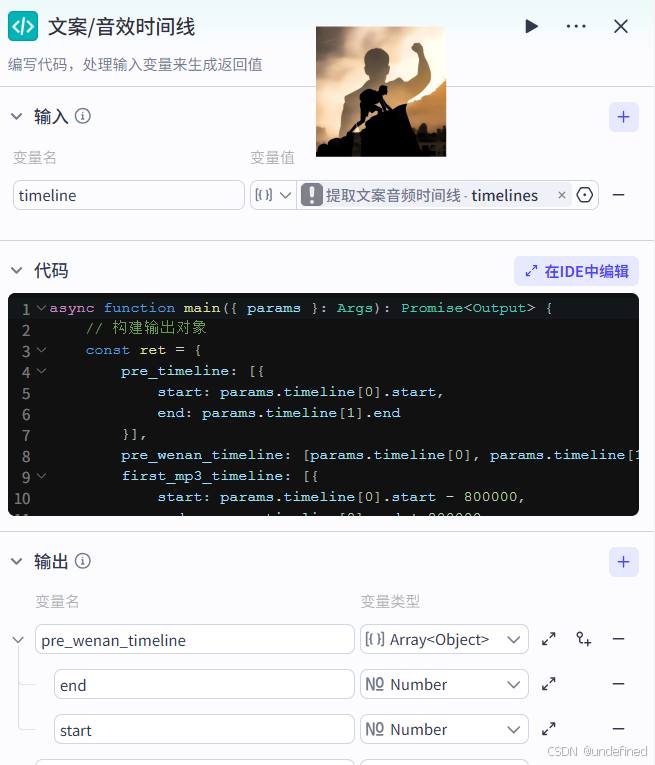Screen dimensions: 655x765
Task: Open the Number type dropdown for start
Action: tap(444, 729)
